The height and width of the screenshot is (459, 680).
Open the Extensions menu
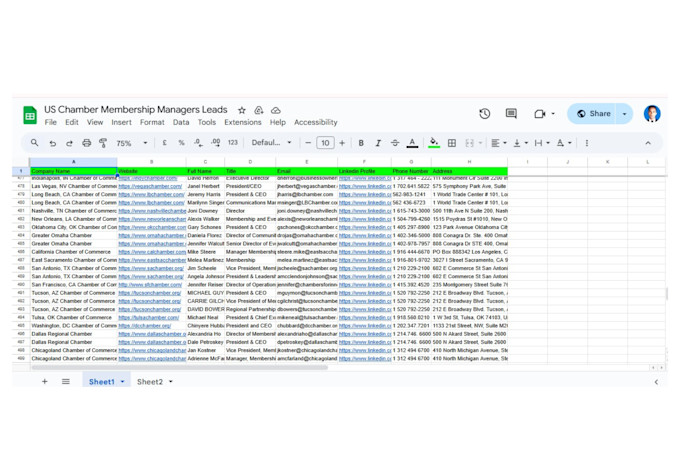click(x=243, y=122)
